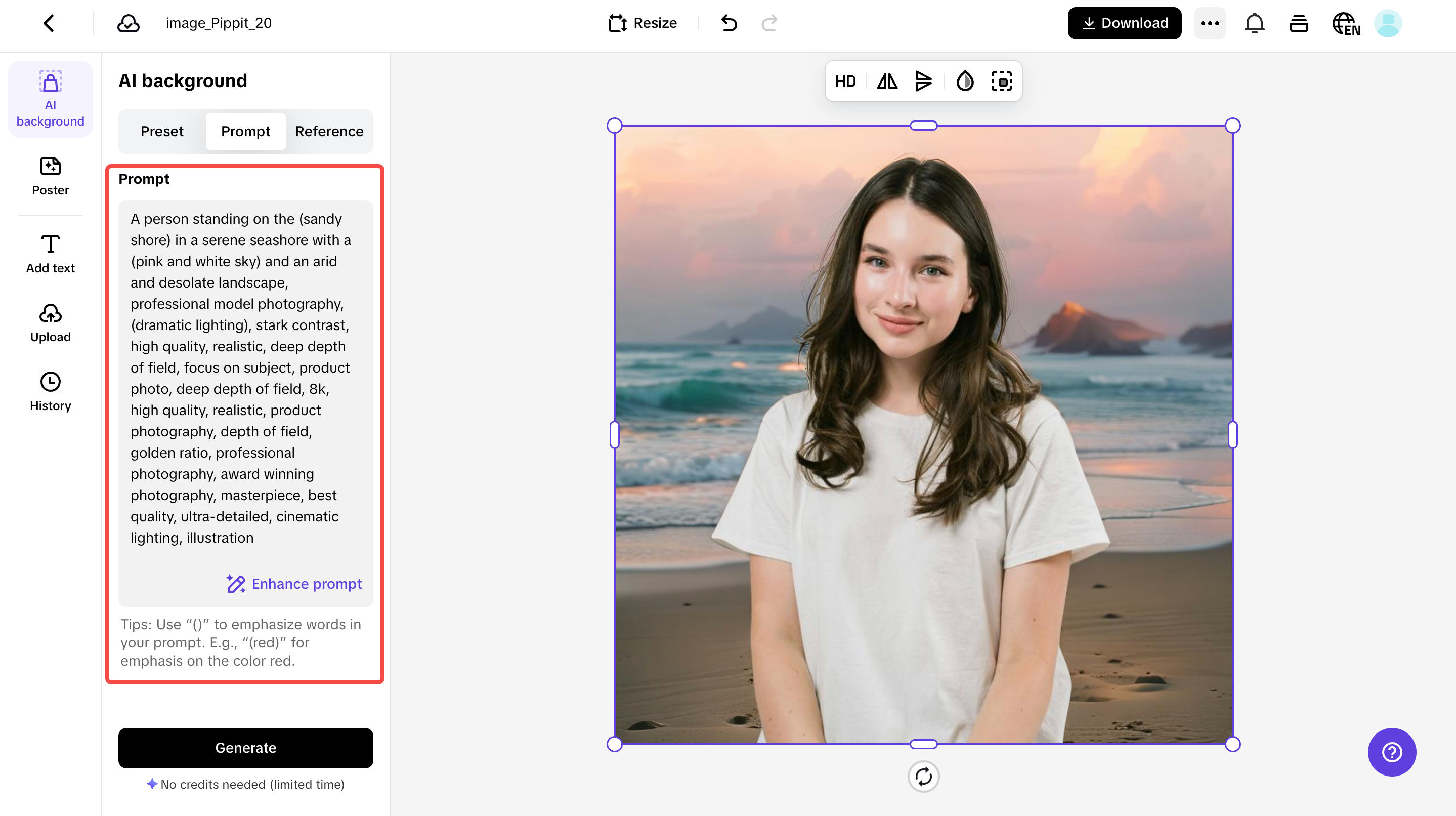Select the Add text tool
This screenshot has height=816, width=1456.
(50, 254)
